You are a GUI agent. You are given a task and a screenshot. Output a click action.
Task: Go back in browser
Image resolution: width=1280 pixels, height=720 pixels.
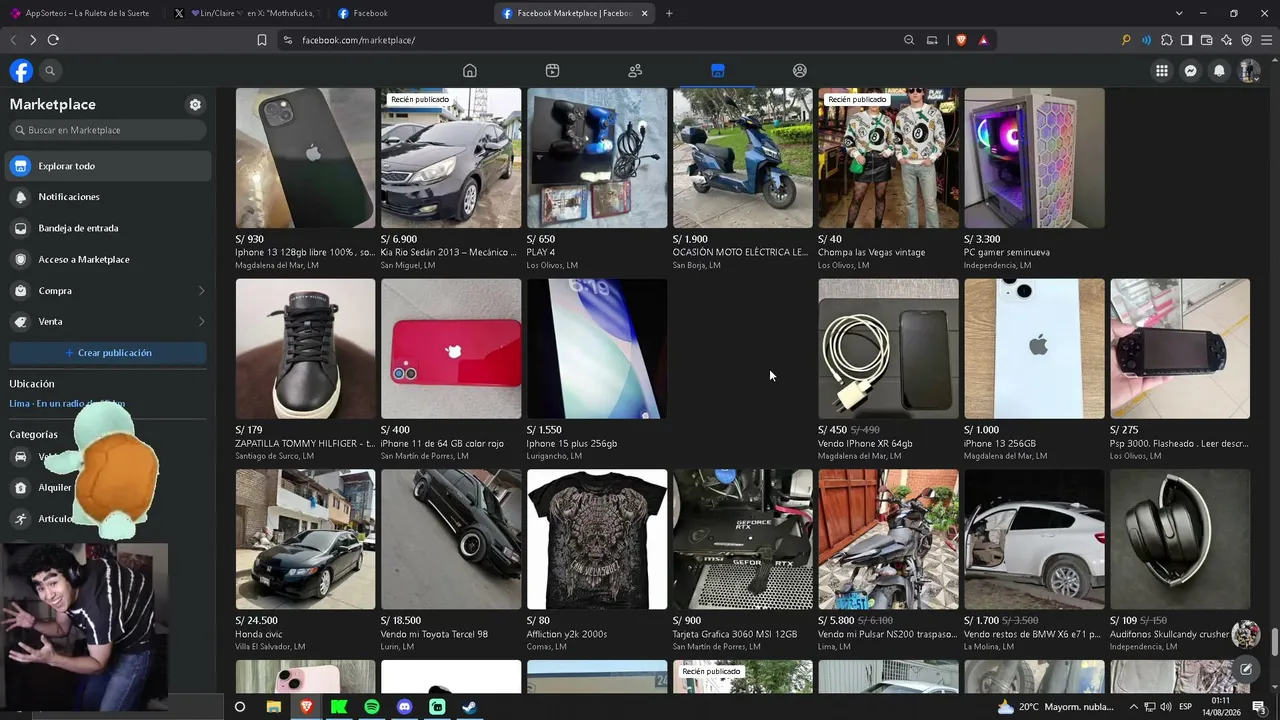13,40
